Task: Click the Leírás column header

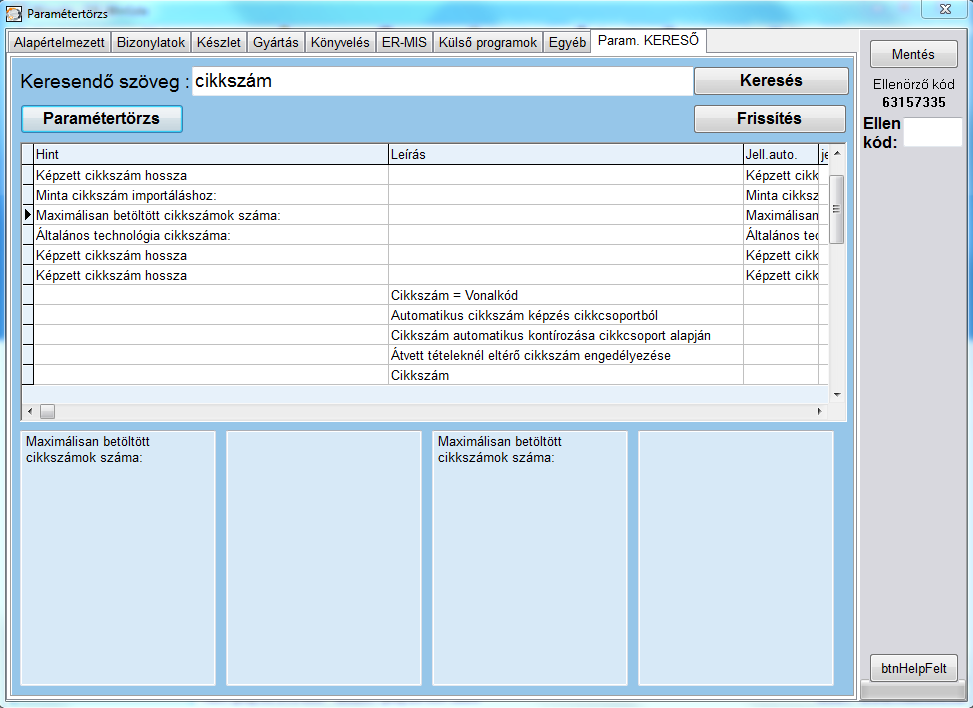Action: 566,155
